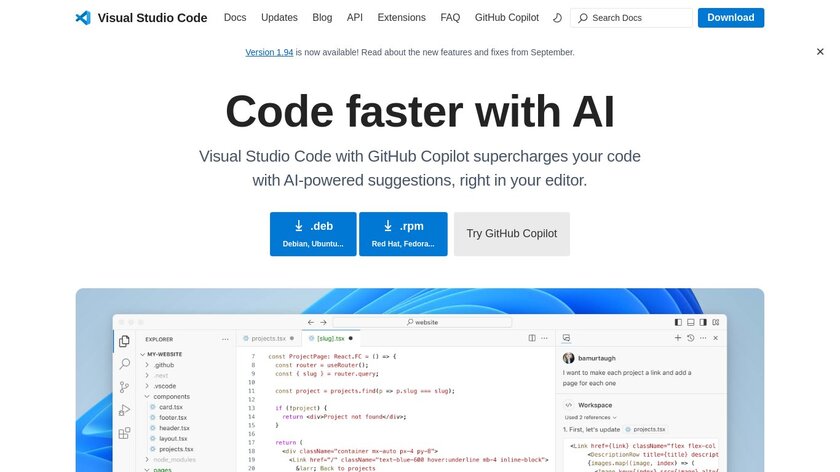Select card.tsx in the explorer
Viewport: 840px width, 472px height.
pyautogui.click(x=171, y=407)
